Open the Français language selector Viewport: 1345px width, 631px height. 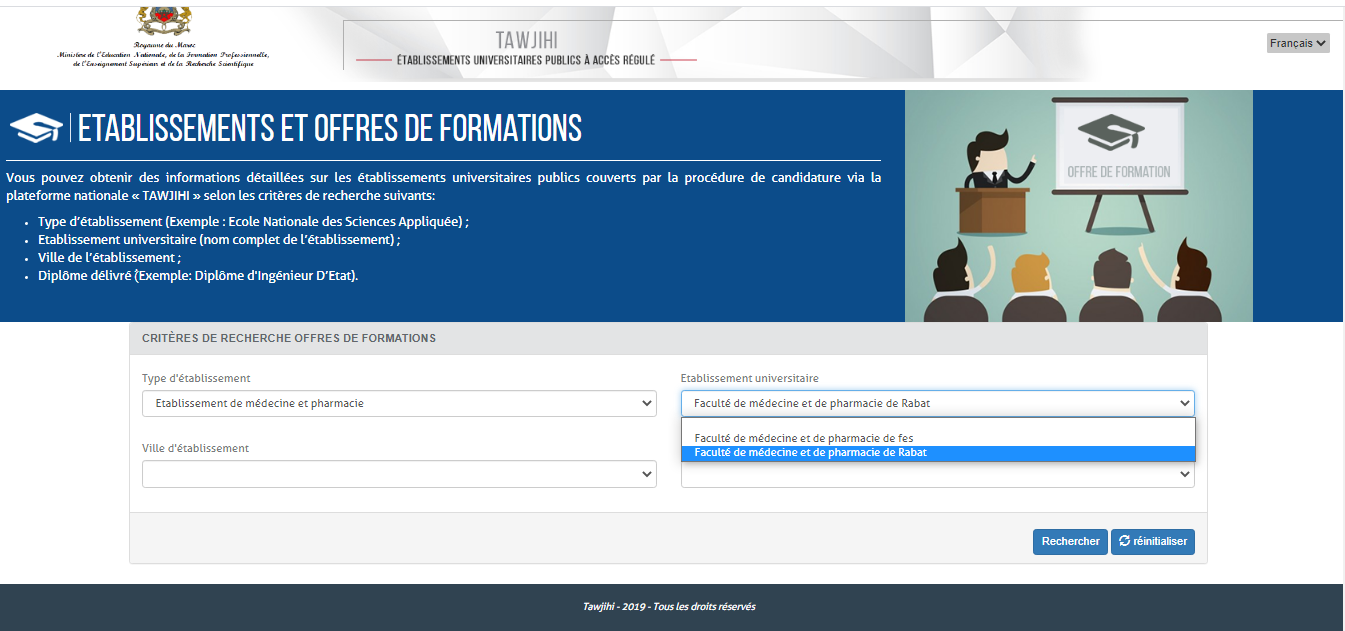[x=1298, y=43]
